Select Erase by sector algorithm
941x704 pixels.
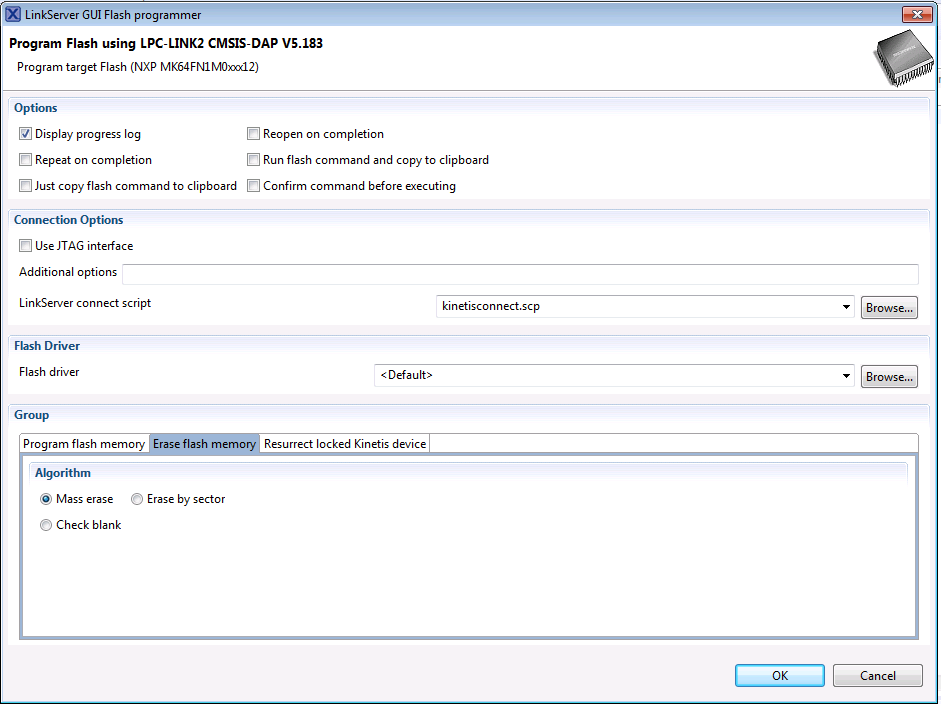137,499
